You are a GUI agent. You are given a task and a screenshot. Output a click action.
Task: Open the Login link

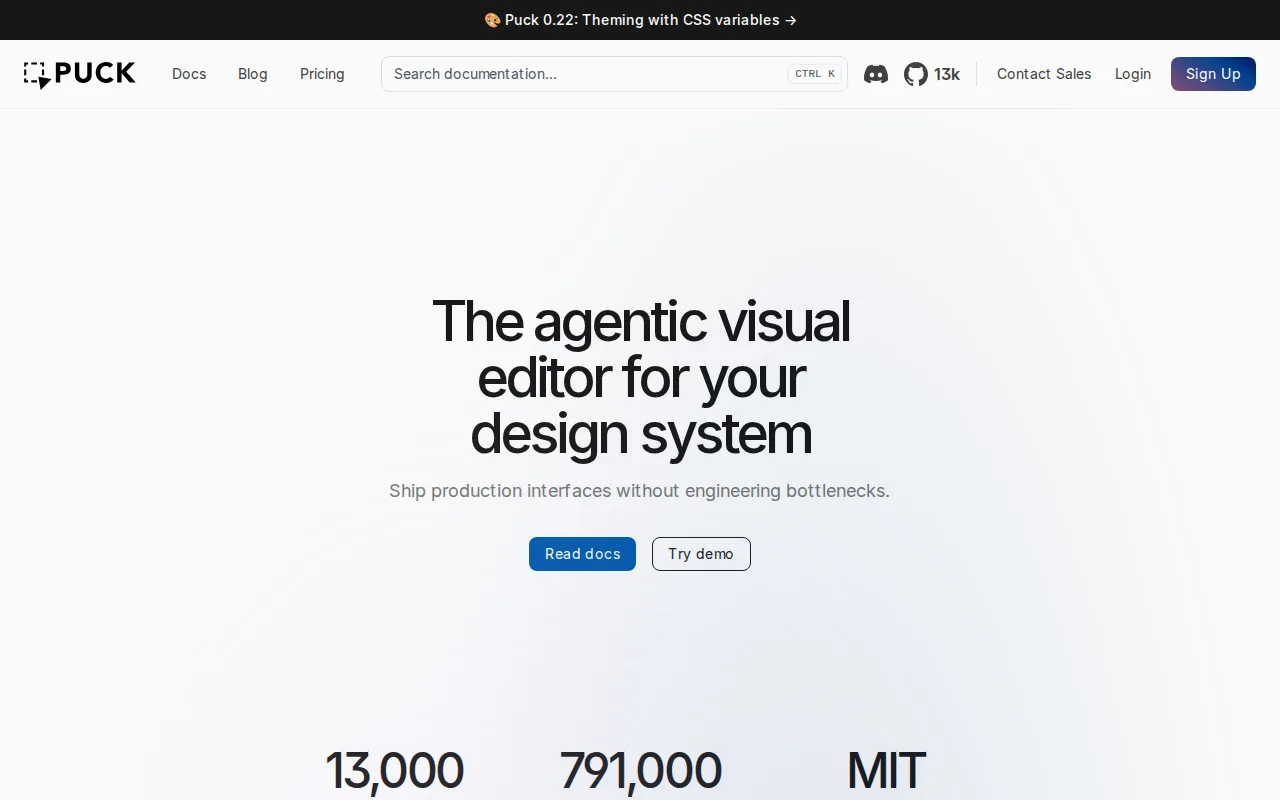(1133, 74)
